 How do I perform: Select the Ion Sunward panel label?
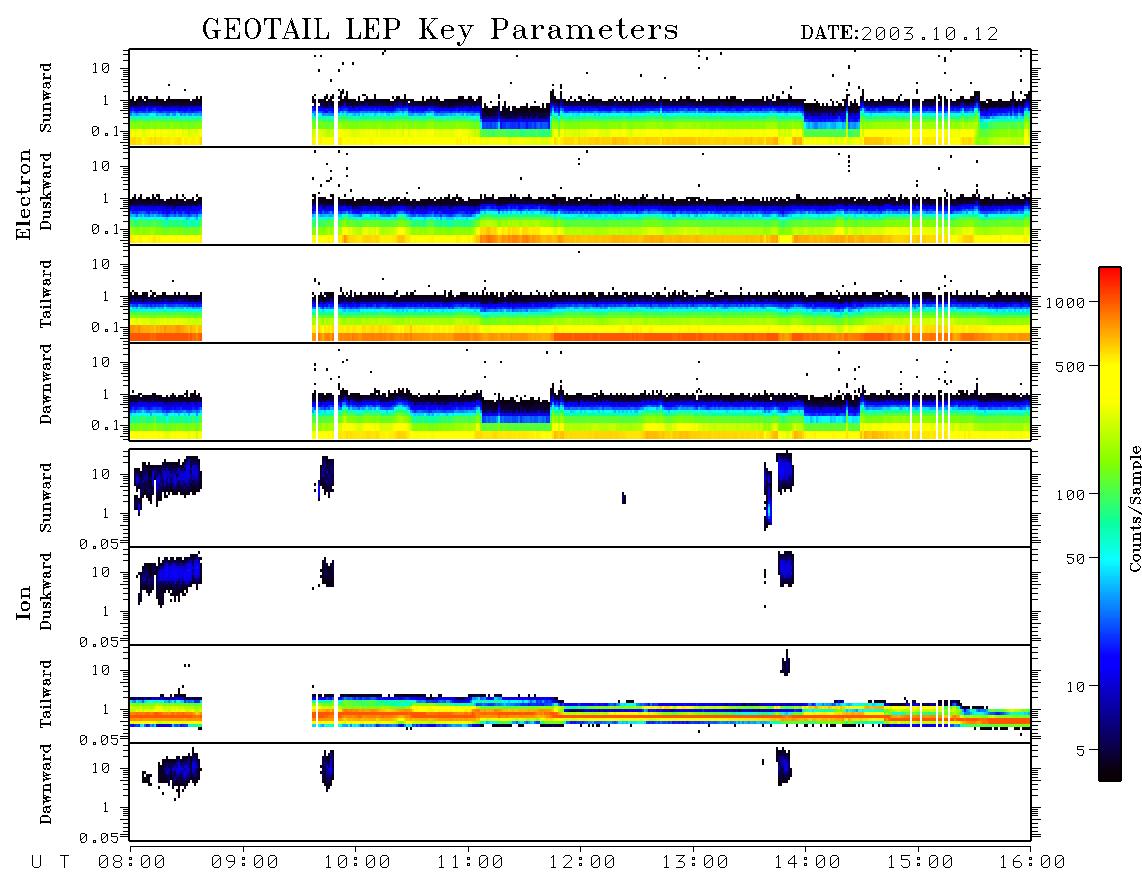click(45, 497)
